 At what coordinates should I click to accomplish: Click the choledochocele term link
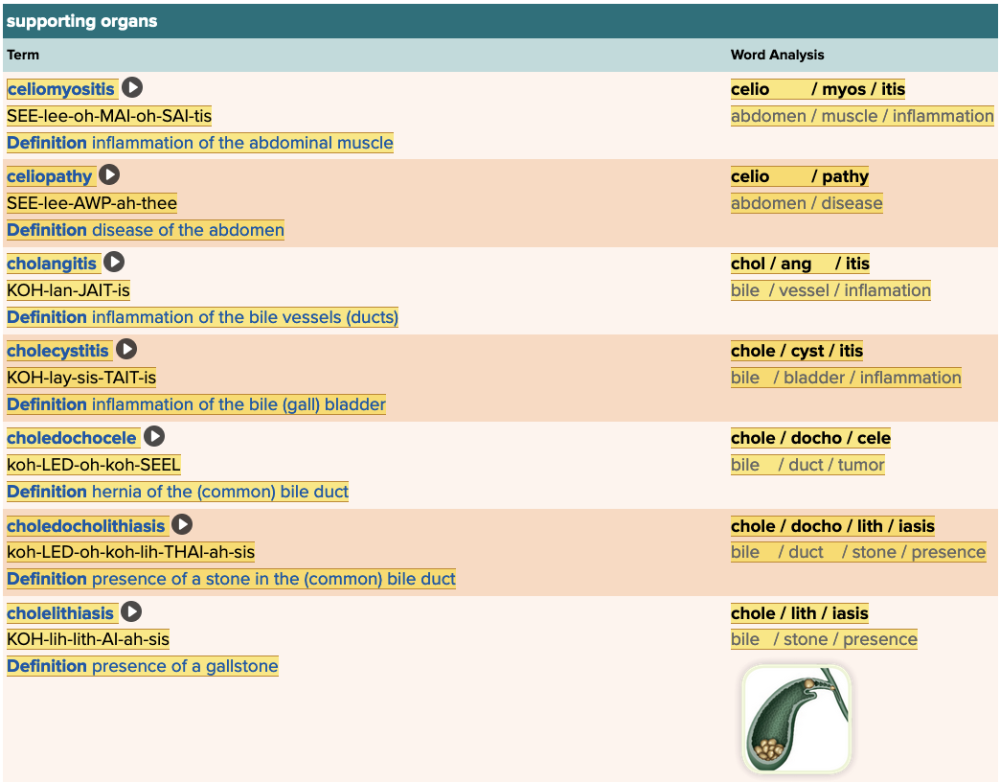click(x=72, y=438)
